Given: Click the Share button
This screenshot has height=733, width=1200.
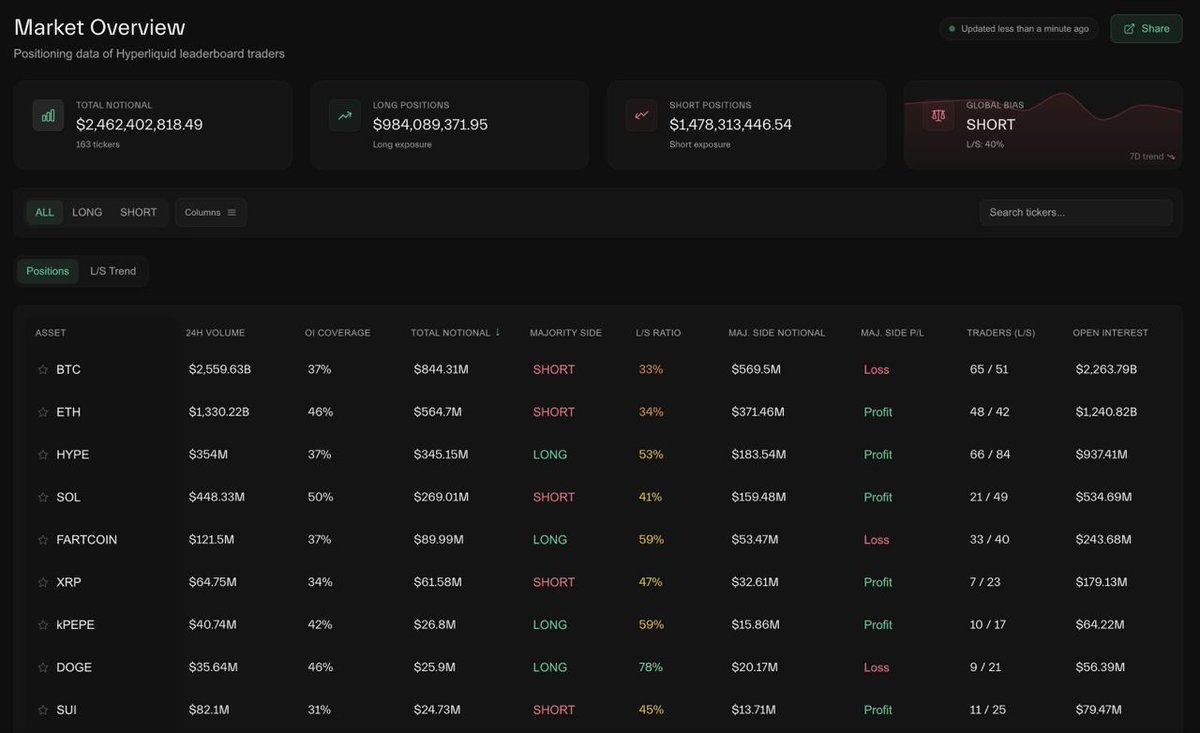Looking at the screenshot, I should (1146, 29).
